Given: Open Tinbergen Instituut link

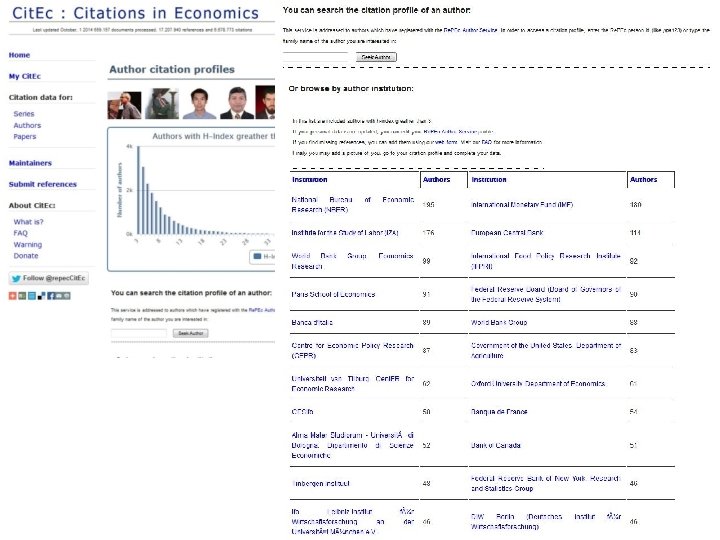Looking at the screenshot, I should pos(321,484).
